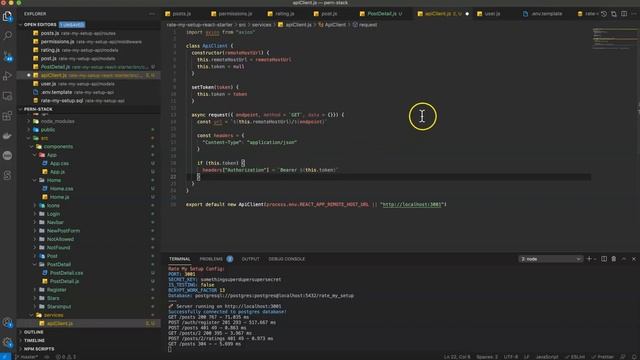Viewport: 640px width, 360px height.
Task: Click the Prettier status bar item
Action: tap(602, 357)
